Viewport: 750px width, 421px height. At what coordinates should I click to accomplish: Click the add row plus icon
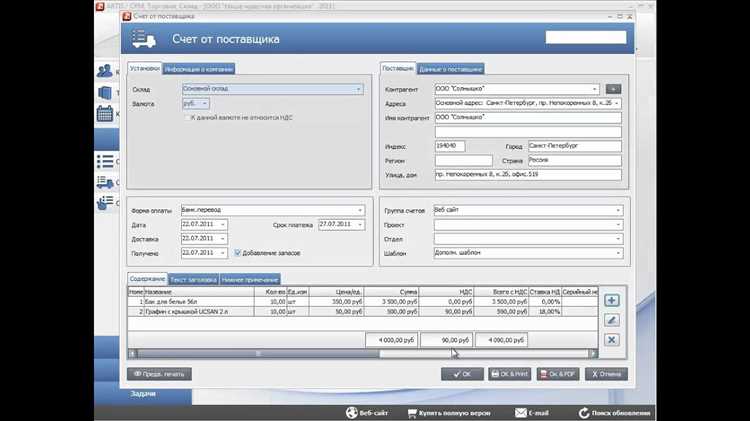(612, 301)
